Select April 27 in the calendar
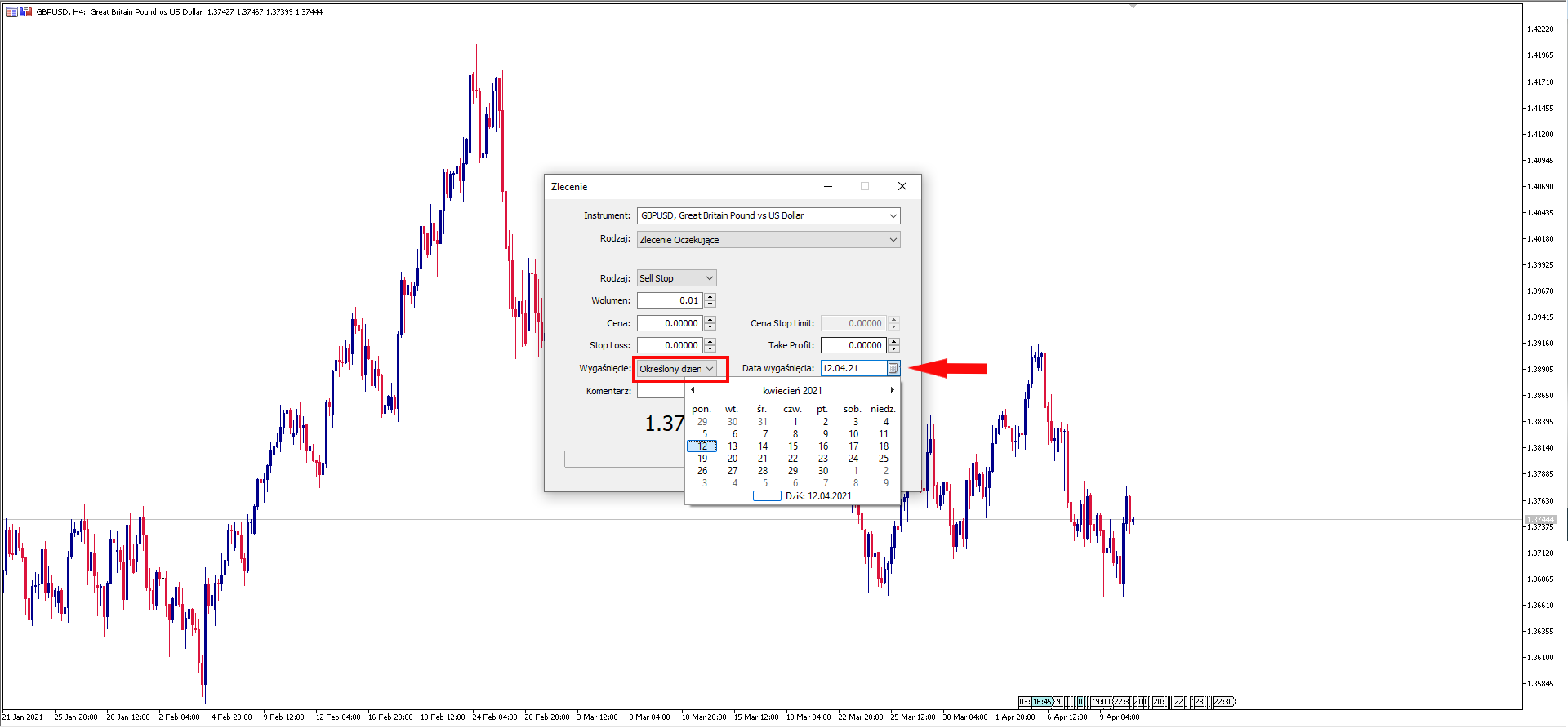1568x728 pixels. (x=733, y=471)
